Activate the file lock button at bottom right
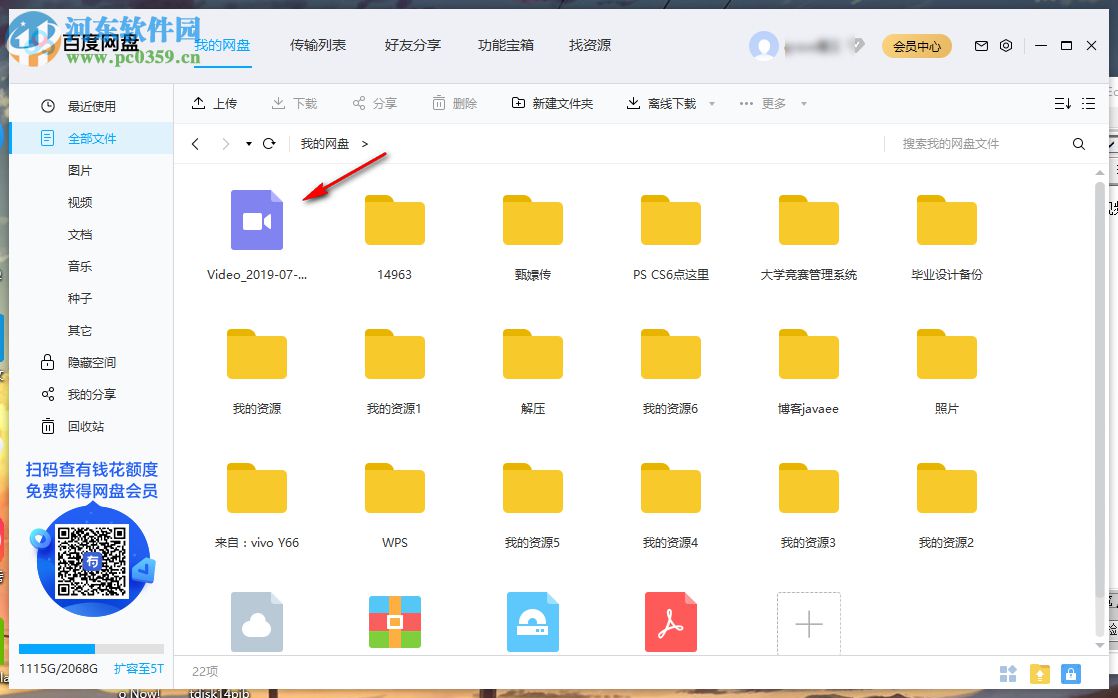Image resolution: width=1118 pixels, height=698 pixels. (x=1073, y=673)
